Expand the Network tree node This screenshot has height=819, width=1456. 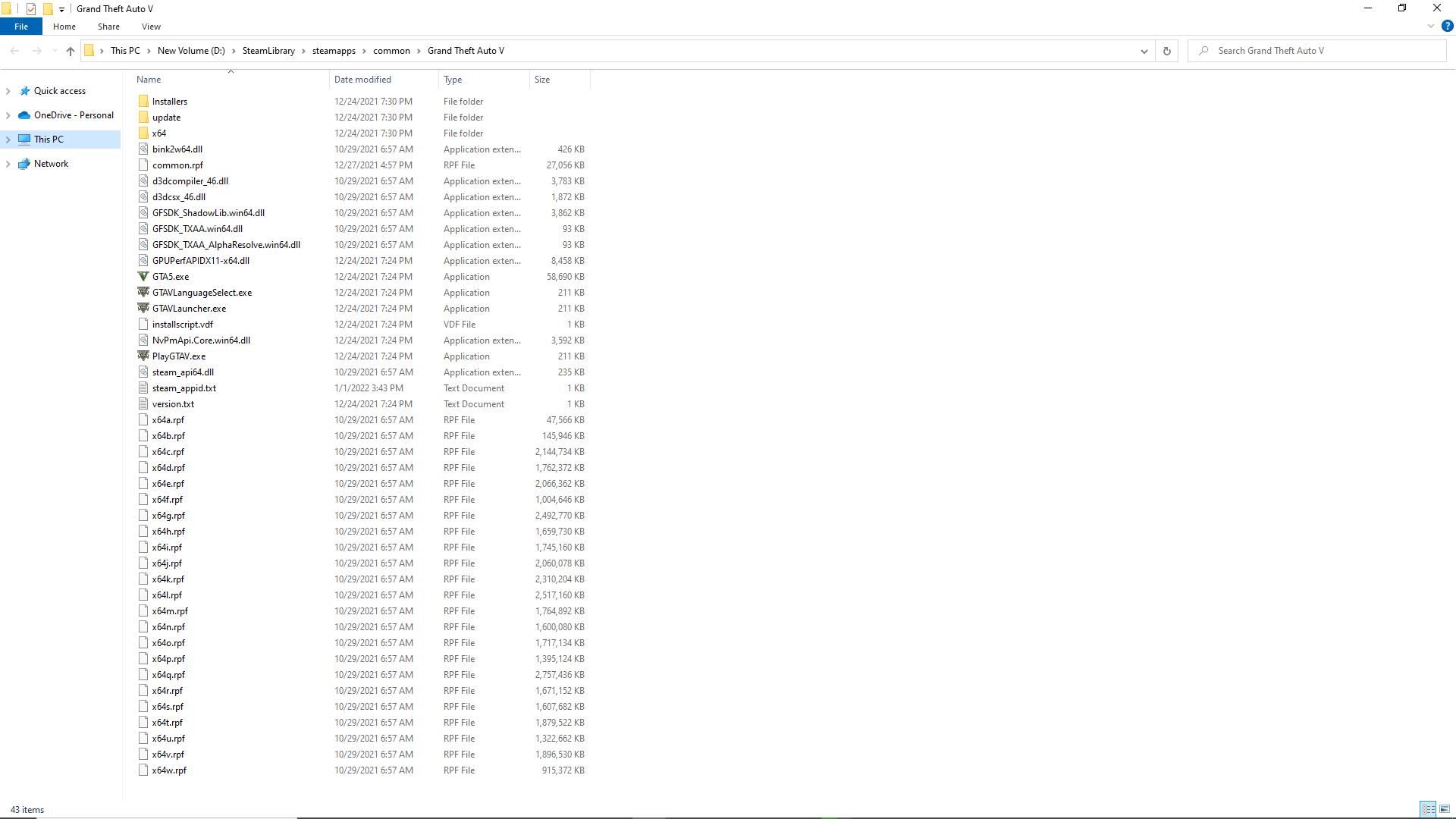(8, 164)
